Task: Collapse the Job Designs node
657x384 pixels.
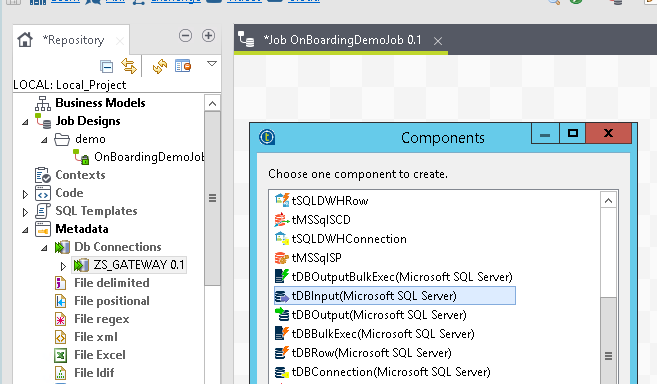Action: (x=25, y=122)
